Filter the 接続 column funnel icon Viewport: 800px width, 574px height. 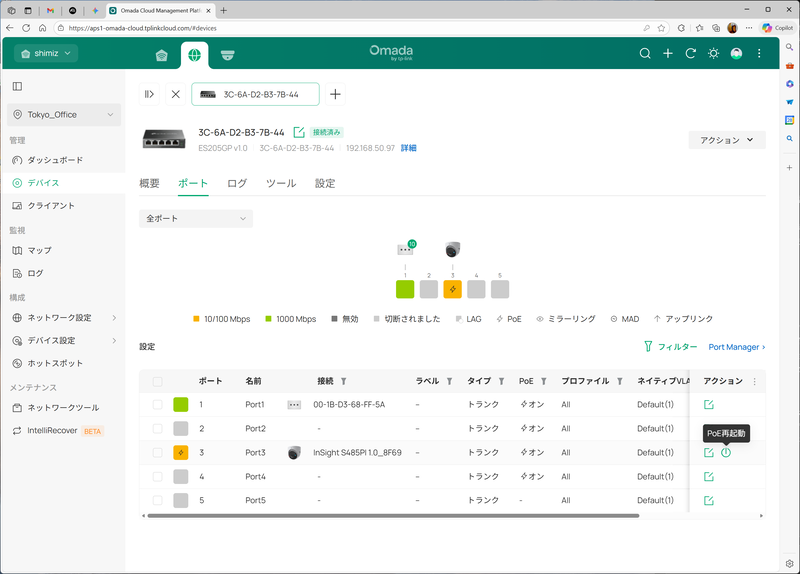pyautogui.click(x=343, y=381)
